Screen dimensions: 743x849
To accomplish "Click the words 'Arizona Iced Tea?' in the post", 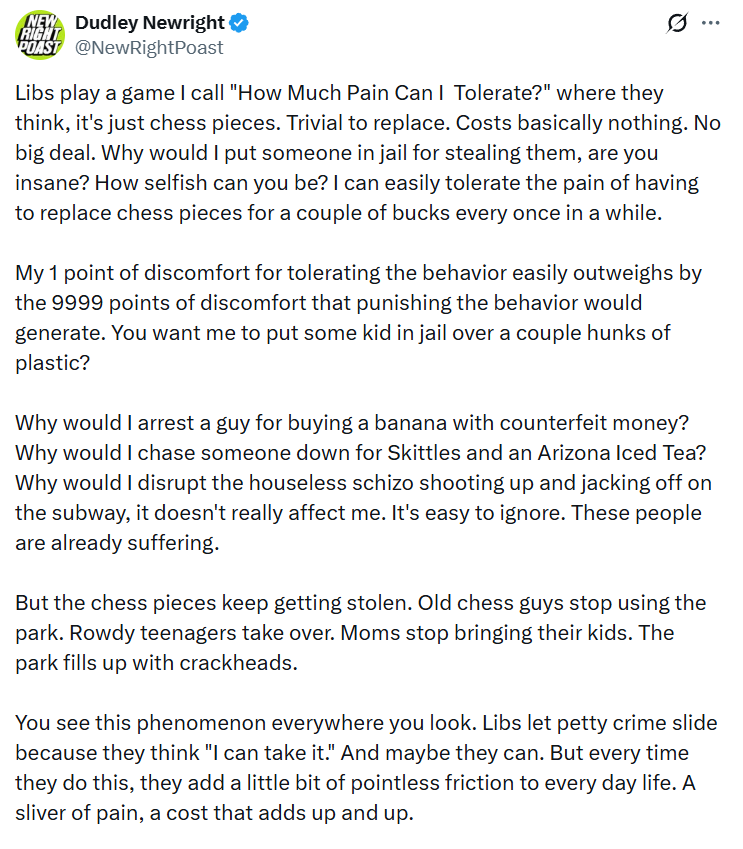I will 622,453.
